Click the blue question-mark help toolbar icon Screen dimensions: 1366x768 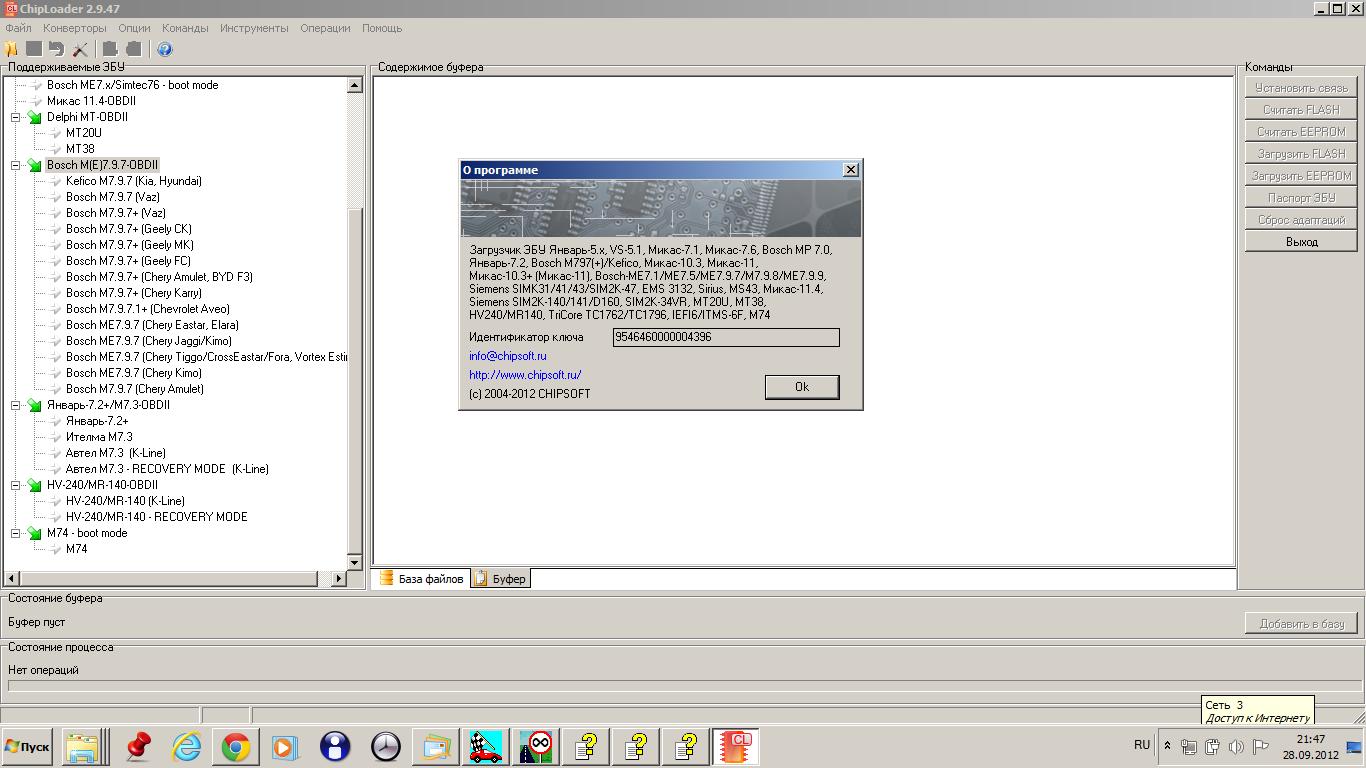[x=165, y=49]
